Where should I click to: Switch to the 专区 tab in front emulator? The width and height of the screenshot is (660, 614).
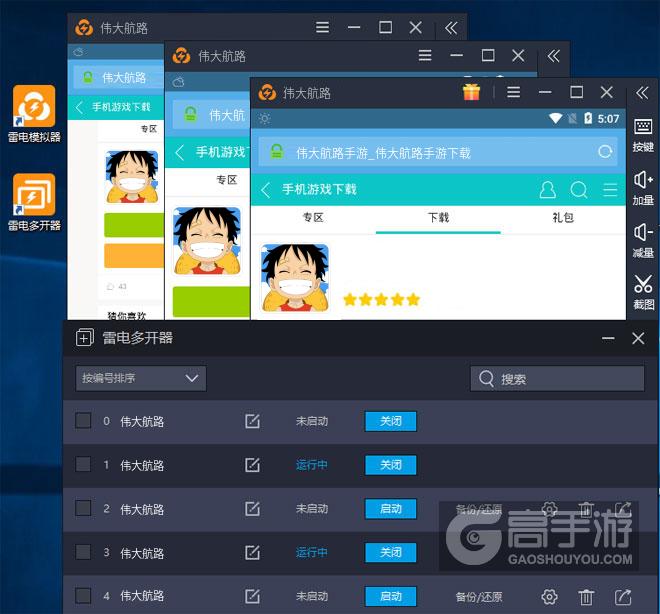tap(313, 218)
